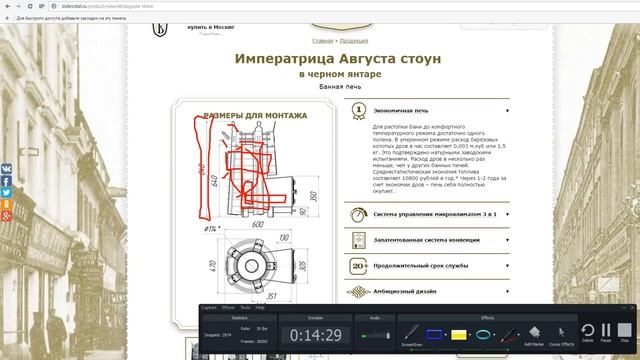Screen dimensions: 640x360
Task: Stop the screen recording
Action: 624,332
